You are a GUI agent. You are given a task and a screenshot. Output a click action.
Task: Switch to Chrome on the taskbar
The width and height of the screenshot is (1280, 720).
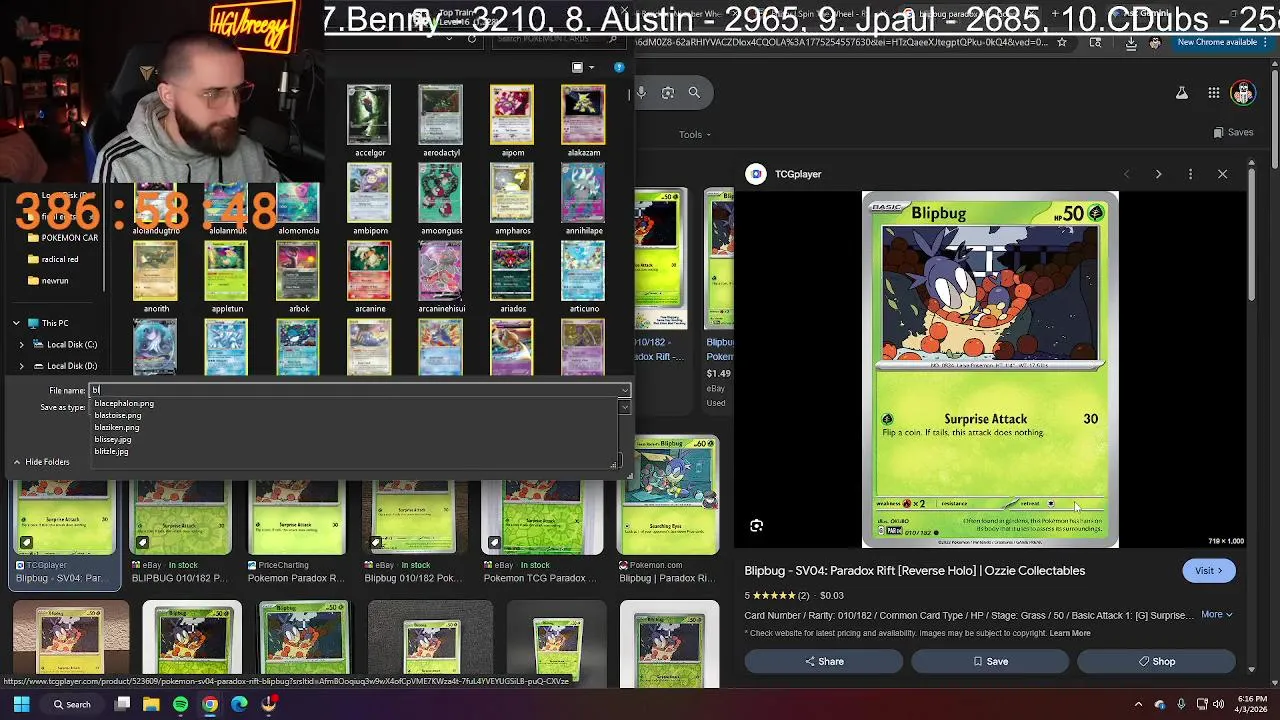coord(210,704)
